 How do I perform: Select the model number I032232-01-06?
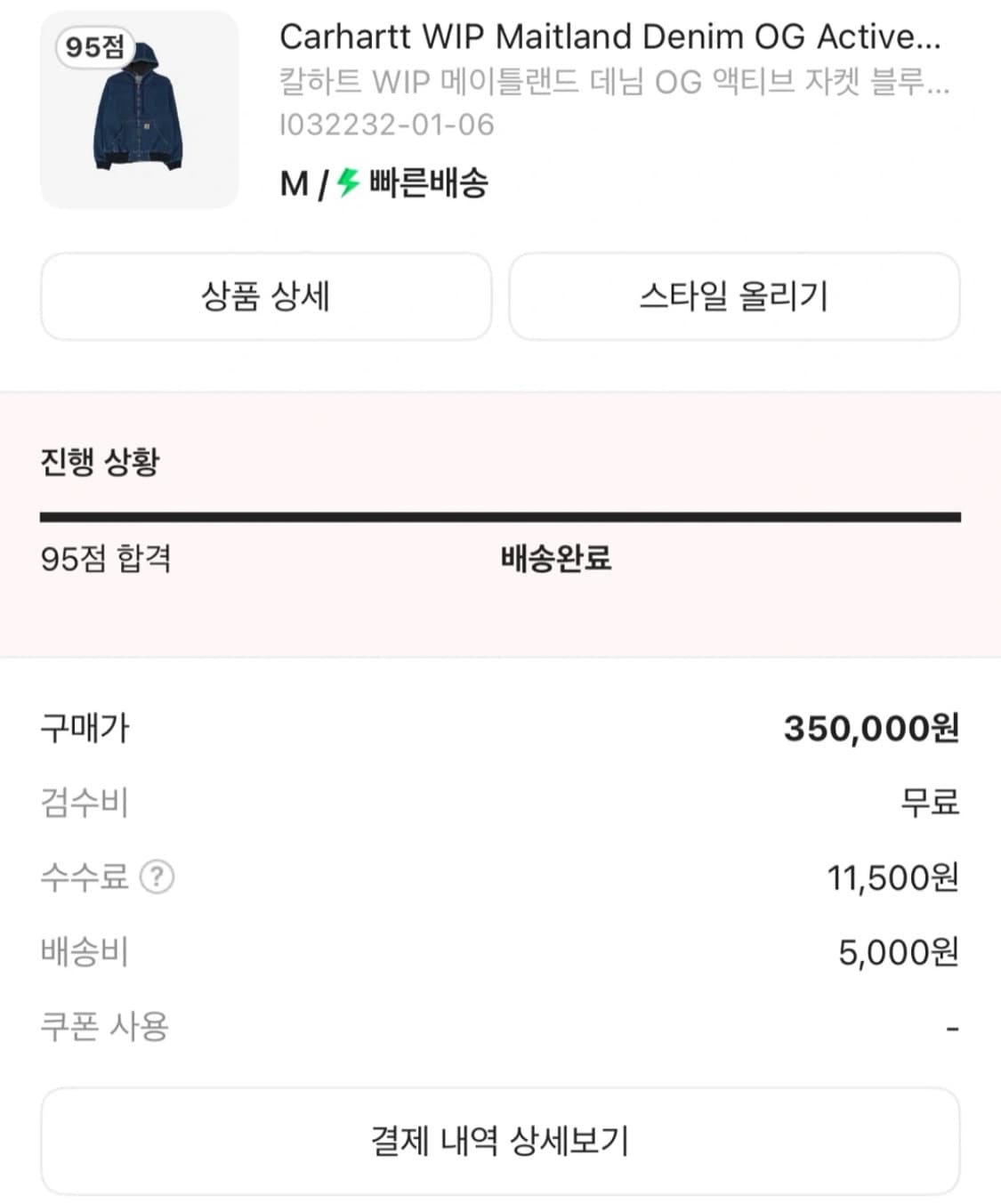click(387, 125)
